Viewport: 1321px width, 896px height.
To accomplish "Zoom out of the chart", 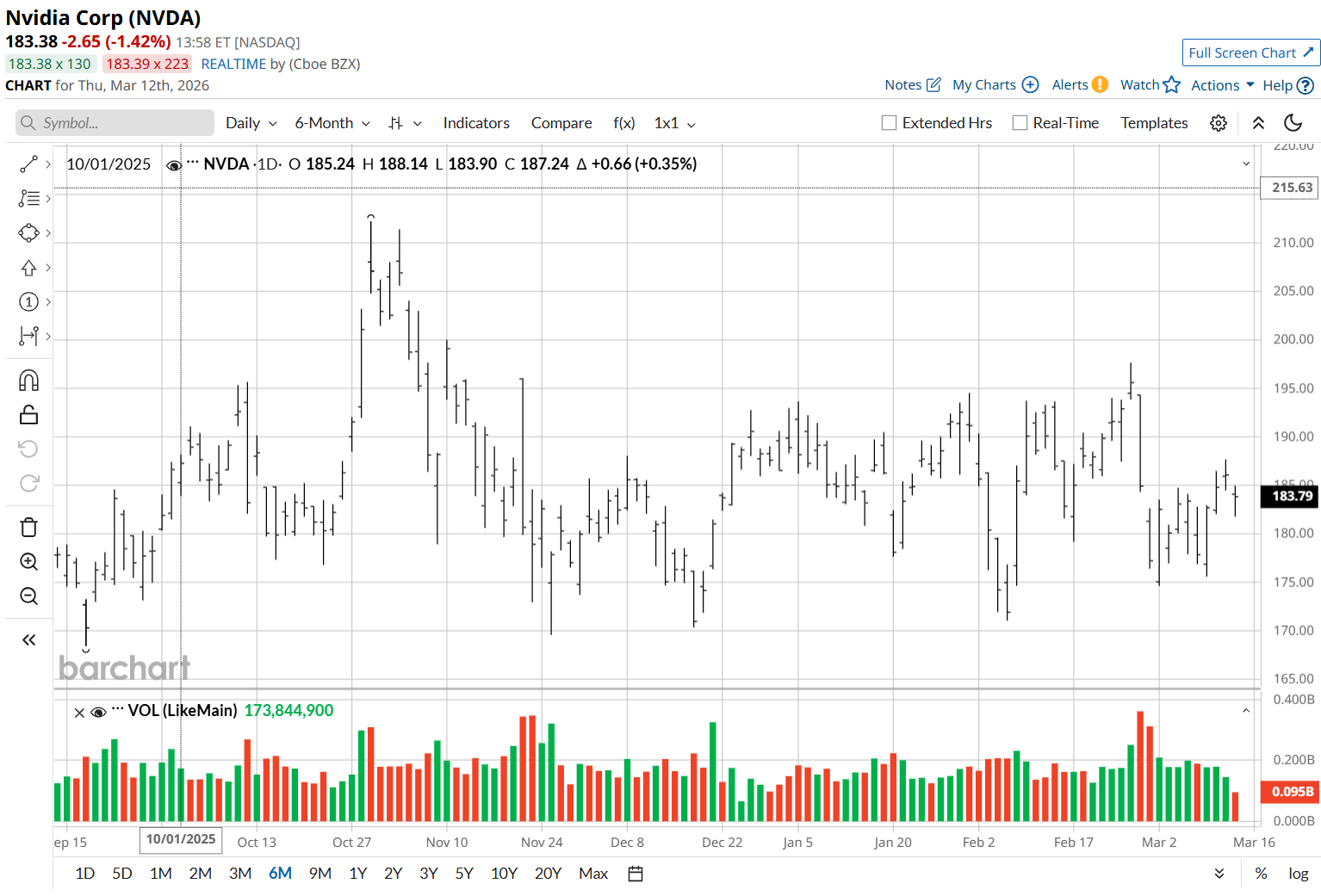I will click(28, 596).
